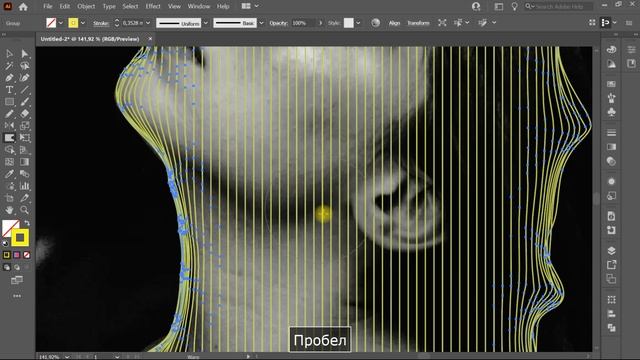Screen dimensions: 640x360
Task: Select the Selection tool arrow
Action: 9,53
